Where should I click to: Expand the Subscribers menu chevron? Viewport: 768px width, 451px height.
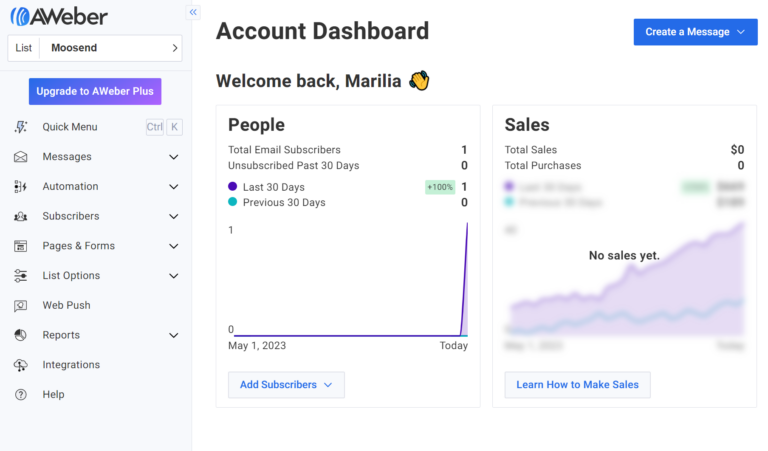click(173, 216)
